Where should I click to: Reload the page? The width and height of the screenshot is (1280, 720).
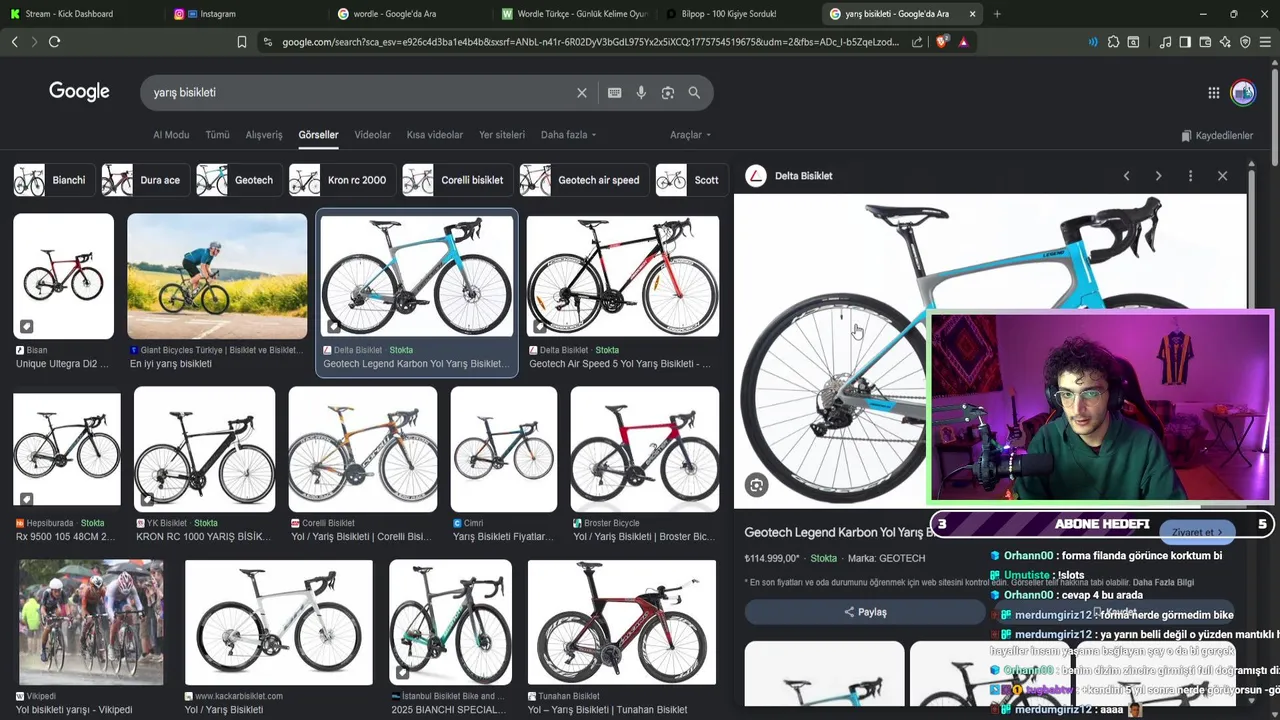(x=54, y=42)
